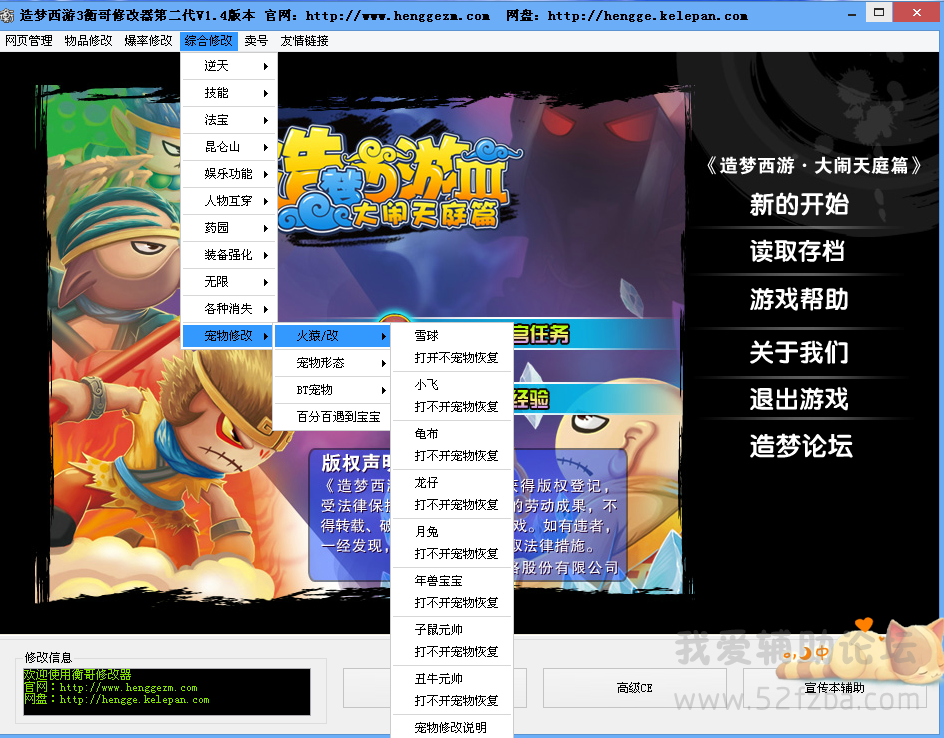Visit 造梦论坛 forum link

[x=801, y=447]
